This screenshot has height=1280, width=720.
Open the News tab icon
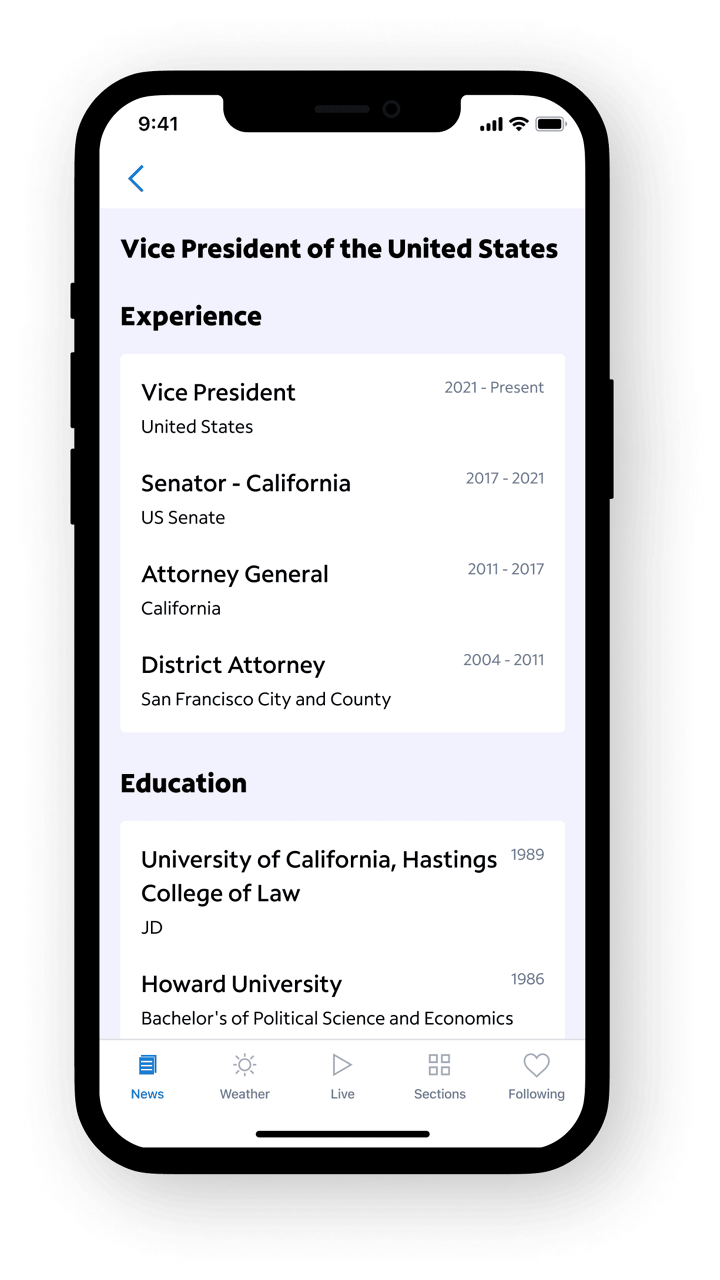click(147, 1065)
